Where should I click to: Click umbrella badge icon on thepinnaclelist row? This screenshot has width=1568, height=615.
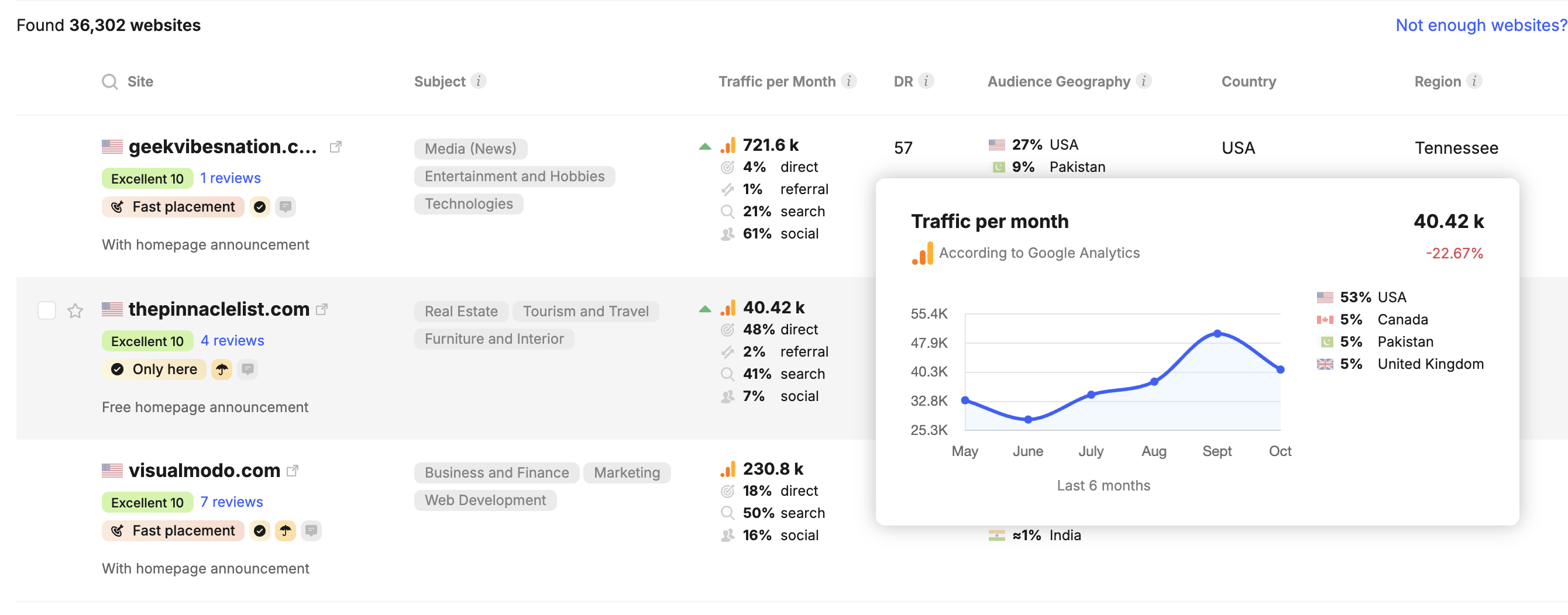coord(222,369)
